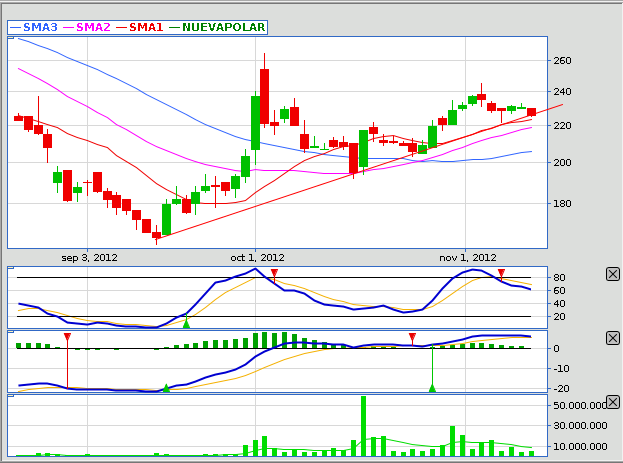The height and width of the screenshot is (463, 623).
Task: Click the 240 price axis label
Action: (562, 91)
